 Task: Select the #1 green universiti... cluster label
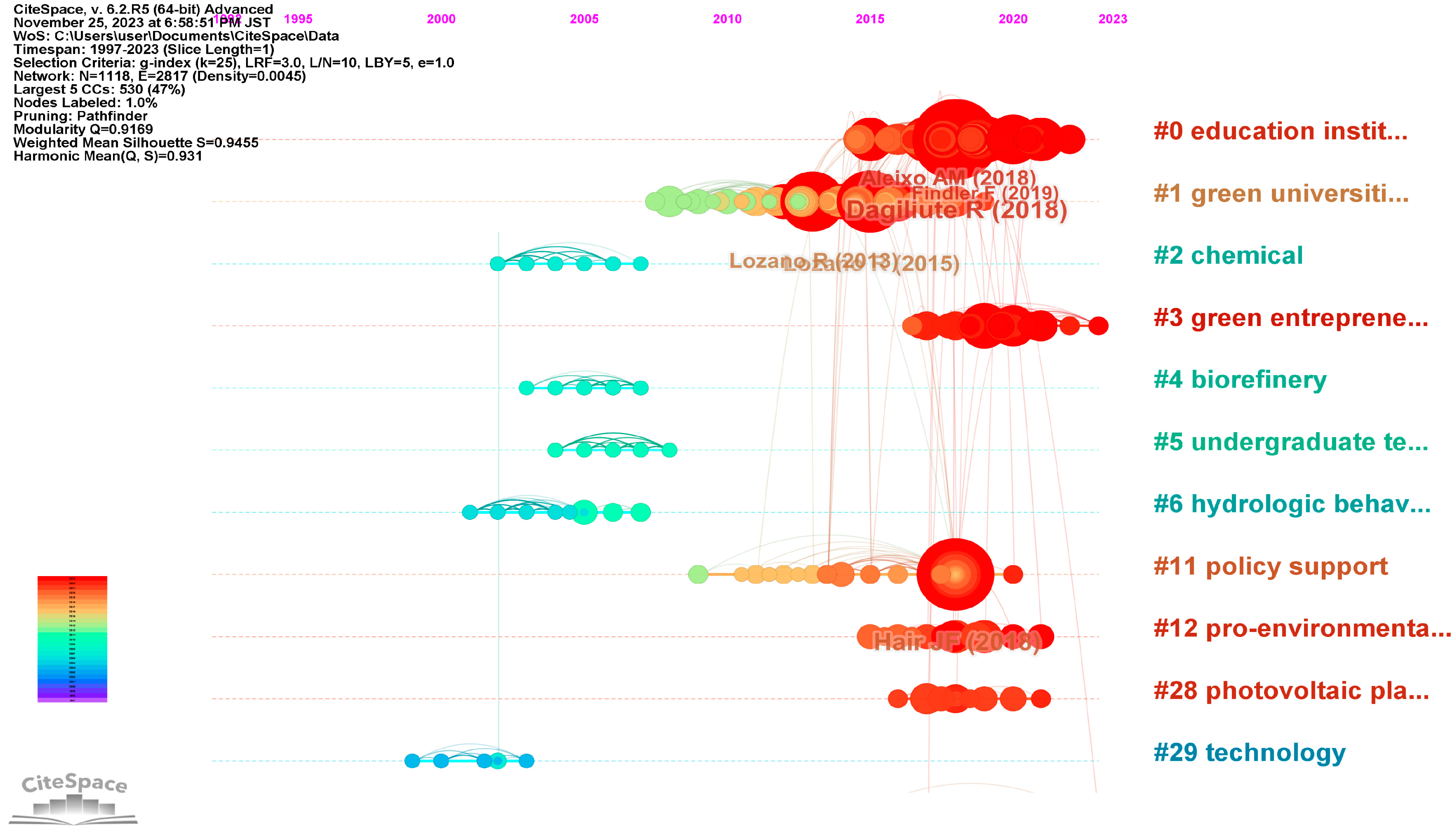pos(1280,193)
